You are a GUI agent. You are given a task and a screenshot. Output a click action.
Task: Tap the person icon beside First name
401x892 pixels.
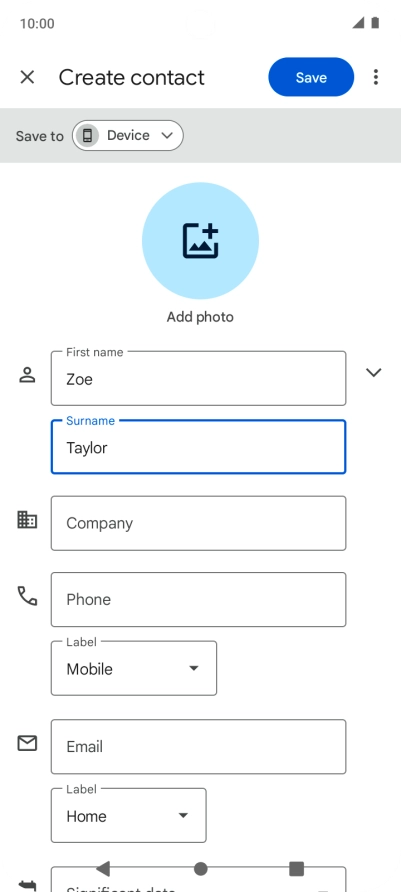click(27, 375)
